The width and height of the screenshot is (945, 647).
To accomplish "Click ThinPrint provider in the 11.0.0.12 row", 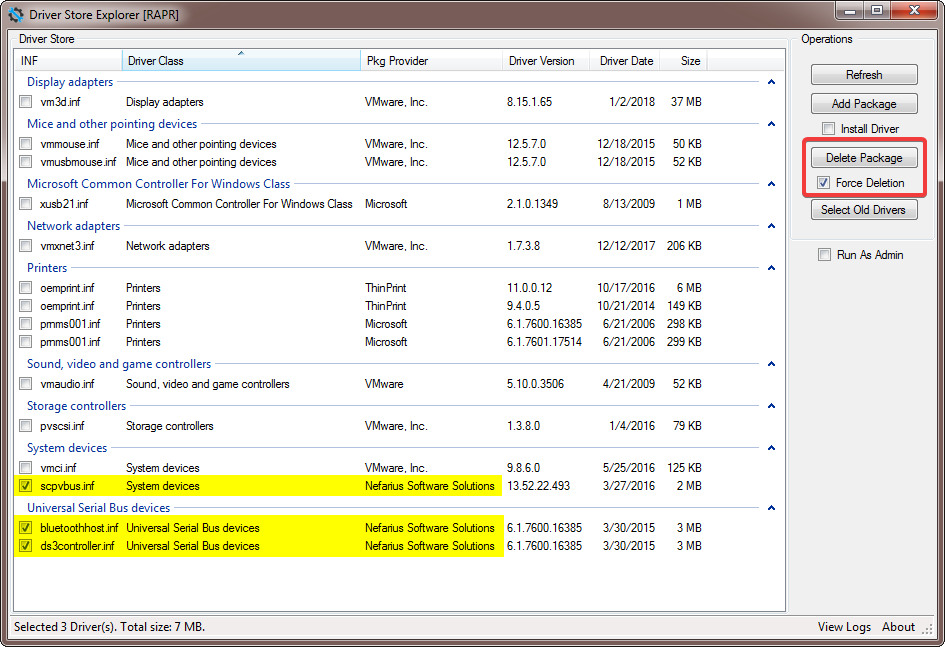I will [x=386, y=288].
